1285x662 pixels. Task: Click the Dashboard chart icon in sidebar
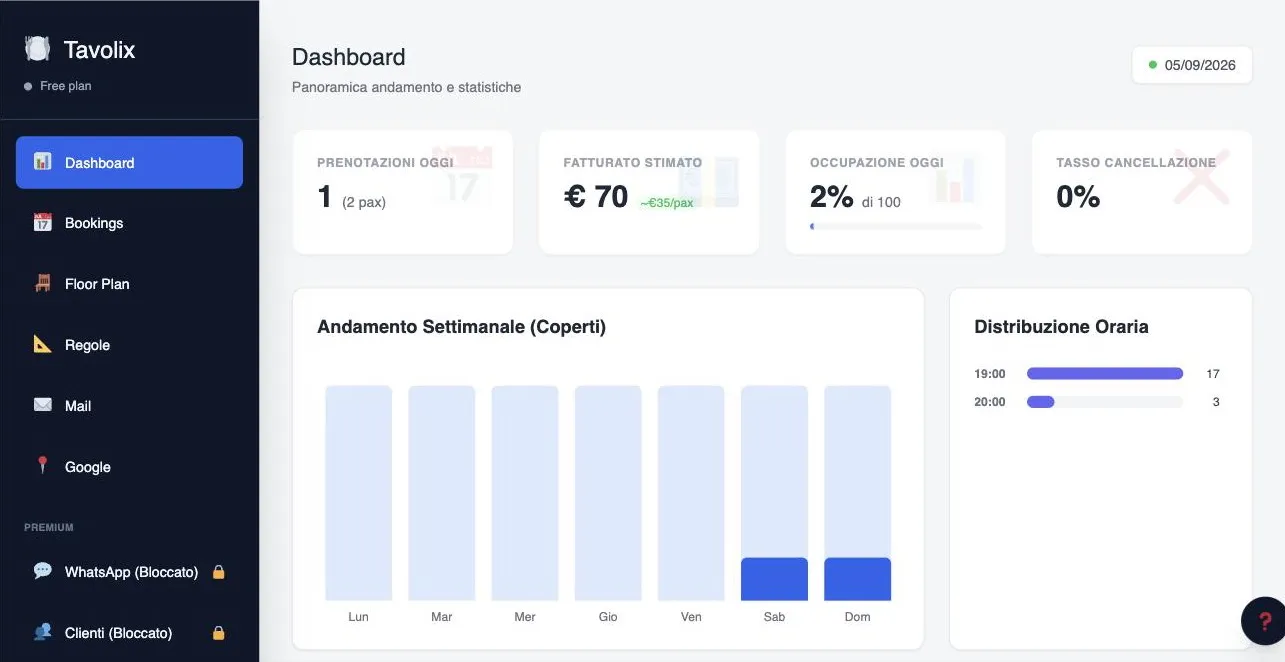[x=42, y=162]
